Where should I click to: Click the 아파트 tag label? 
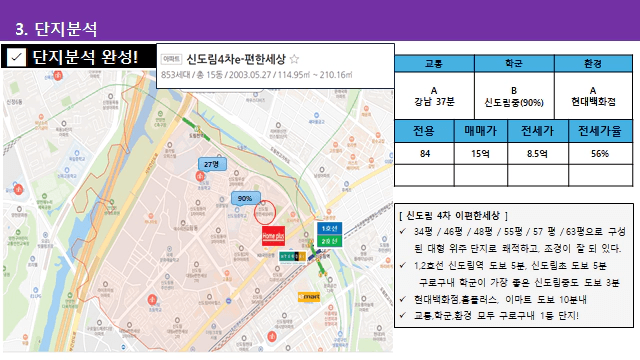click(x=171, y=59)
